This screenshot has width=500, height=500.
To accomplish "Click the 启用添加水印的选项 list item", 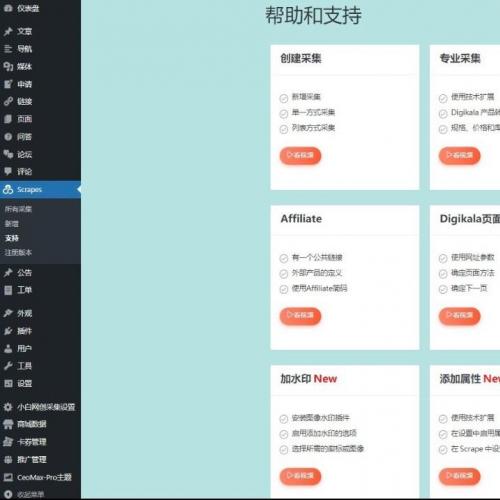I will pyautogui.click(x=324, y=433).
